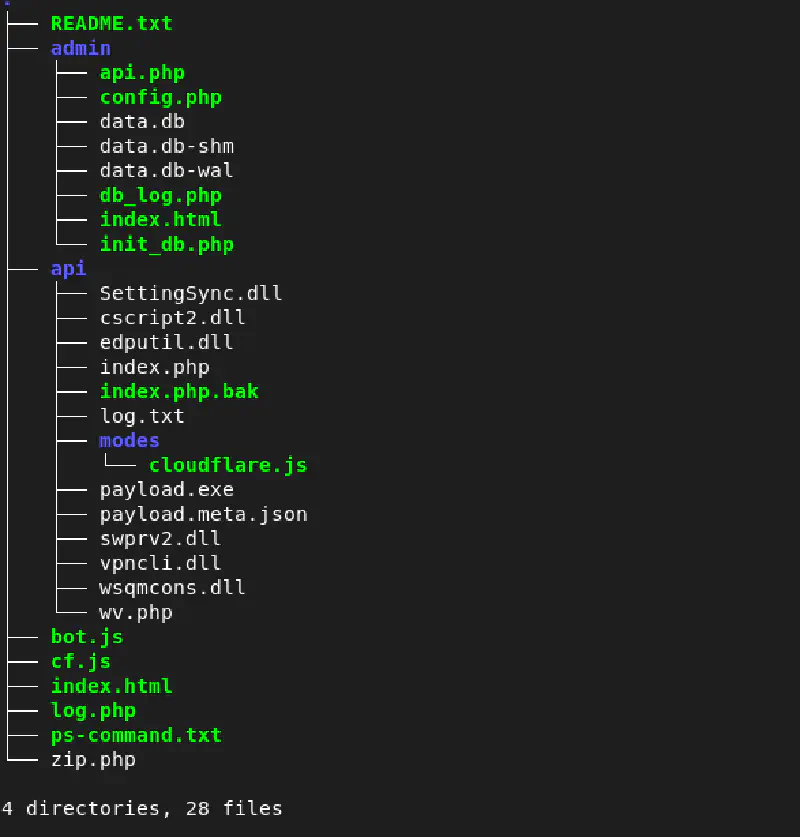
Task: Click SettingSync.dll in the api folder
Action: pyautogui.click(x=191, y=294)
